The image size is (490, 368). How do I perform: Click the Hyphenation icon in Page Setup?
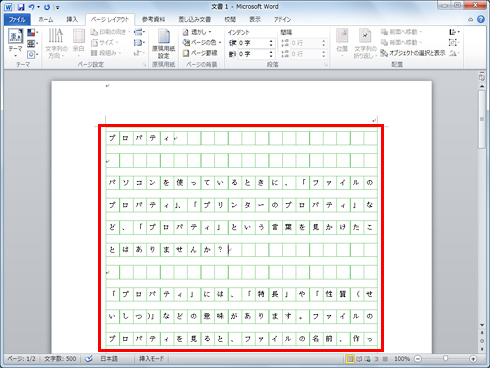point(139,53)
